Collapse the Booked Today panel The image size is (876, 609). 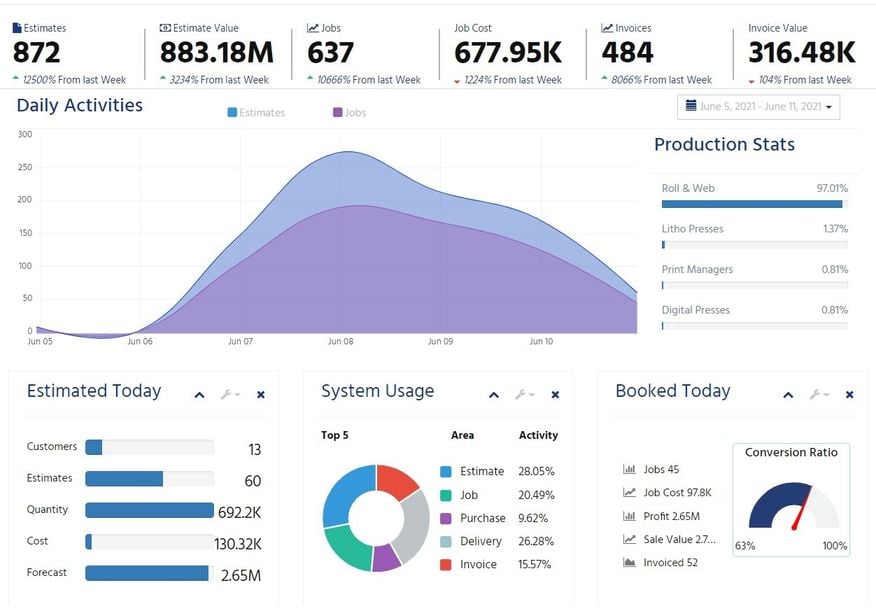(788, 395)
